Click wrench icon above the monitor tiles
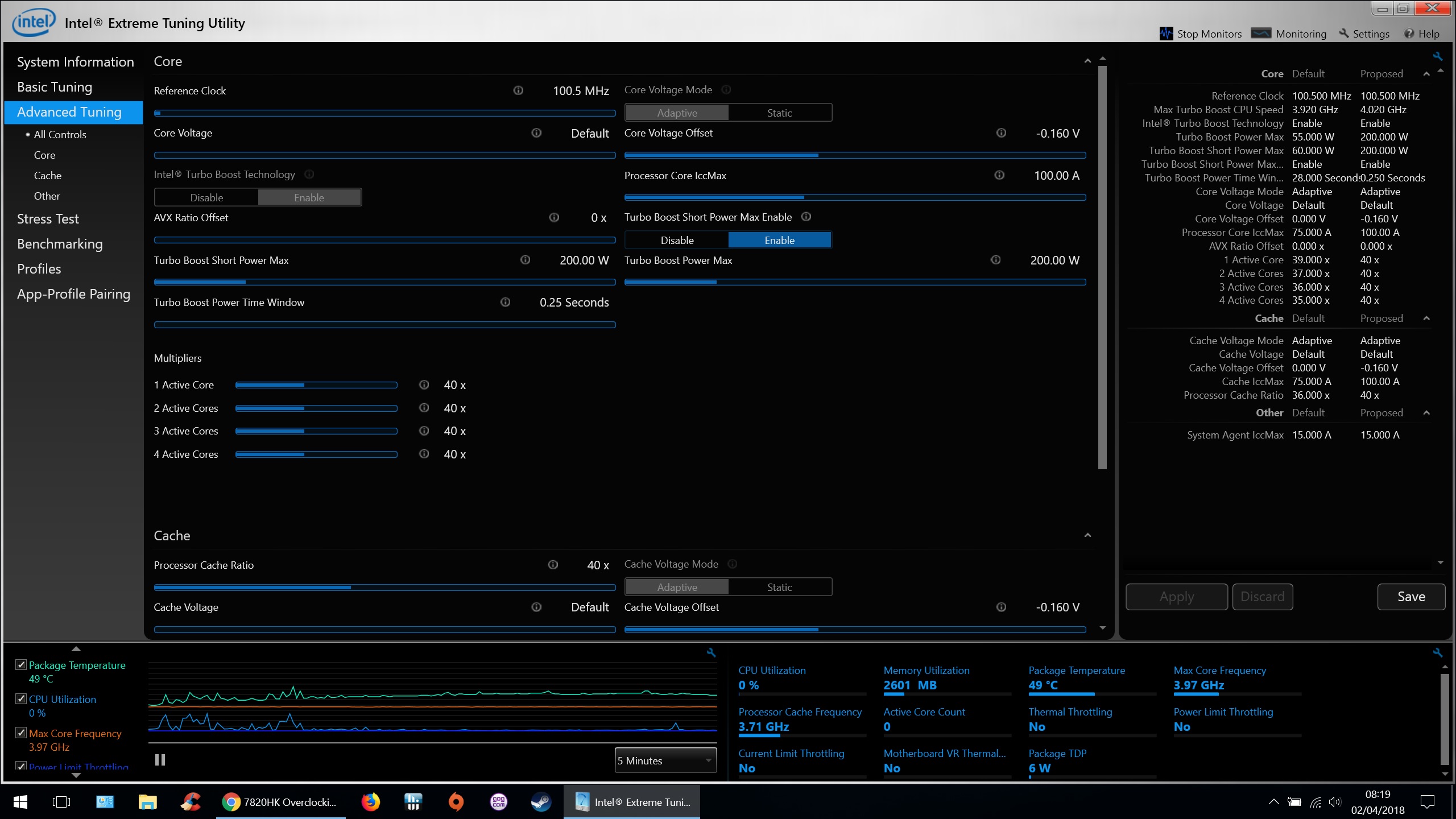Image resolution: width=1456 pixels, height=819 pixels. click(1438, 652)
